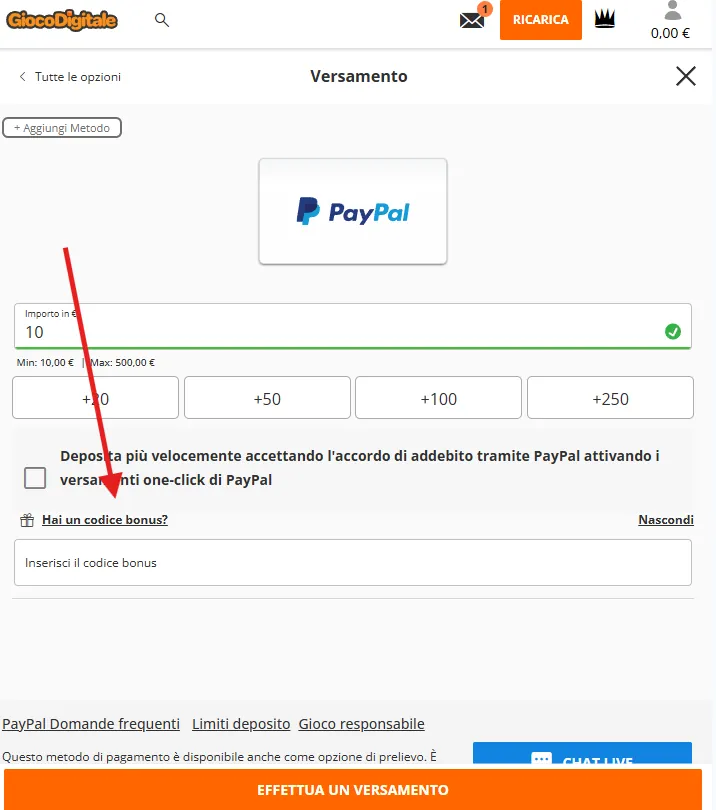
Task: Open PayPal Domande frequenti link
Action: click(91, 724)
